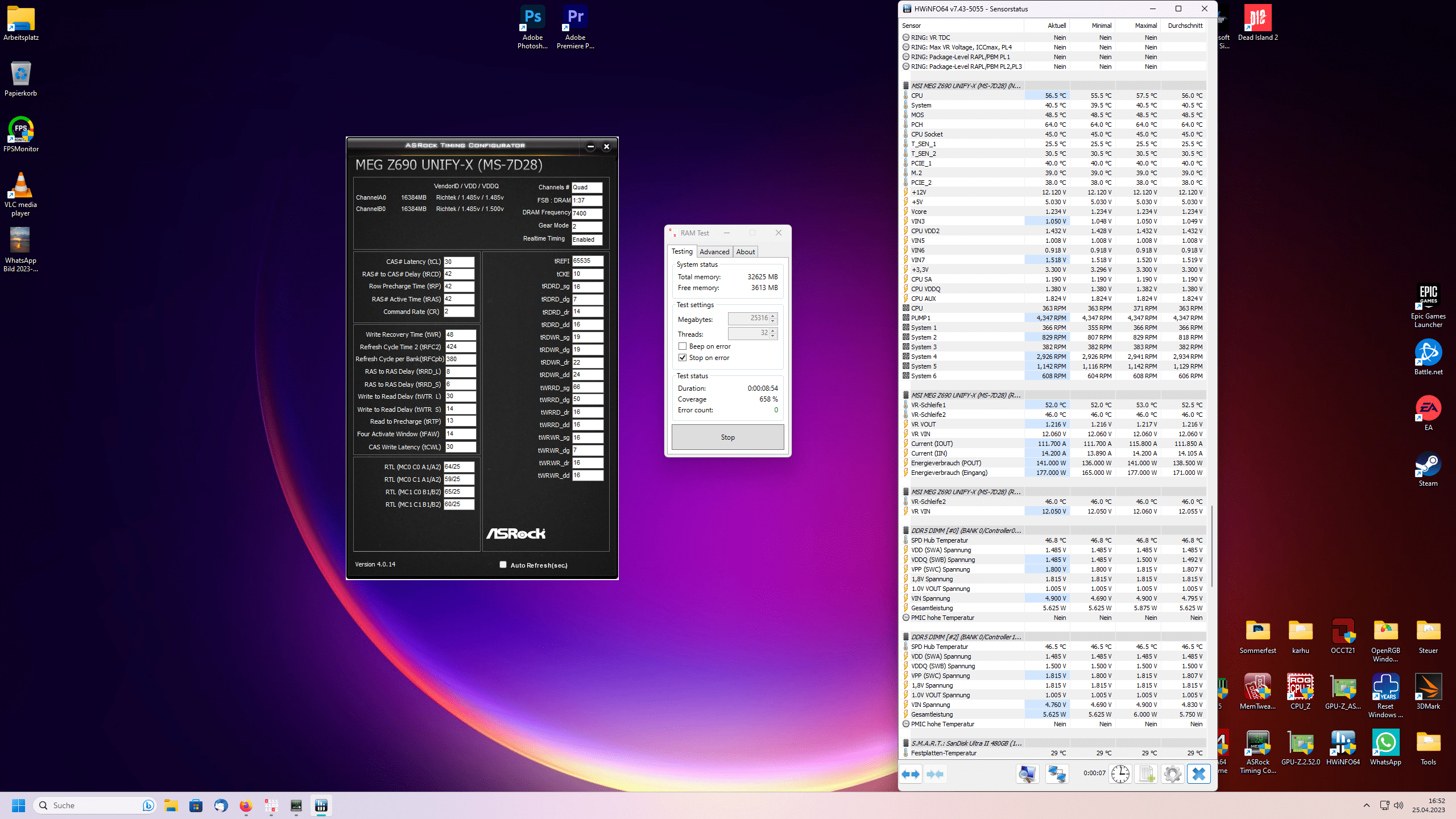Click DRAM Frequency field showing 7400
This screenshot has height=819, width=1456.
click(587, 214)
